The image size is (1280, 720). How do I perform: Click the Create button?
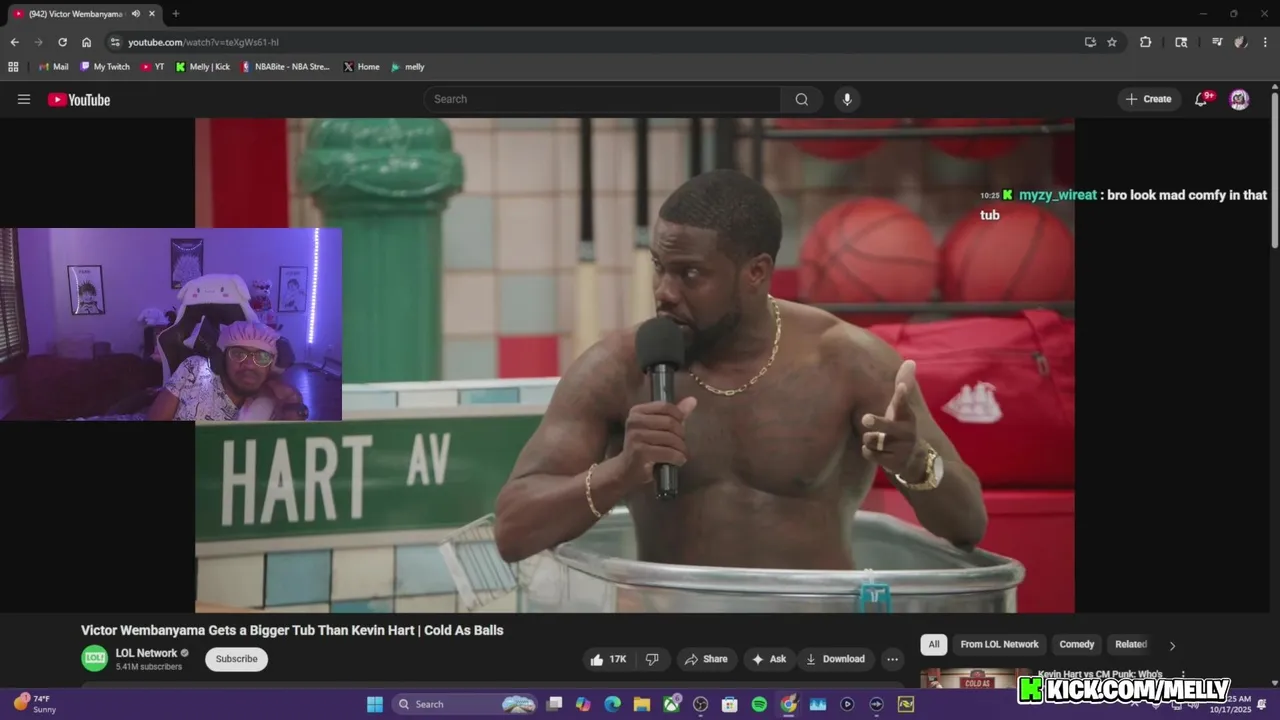[x=1148, y=99]
